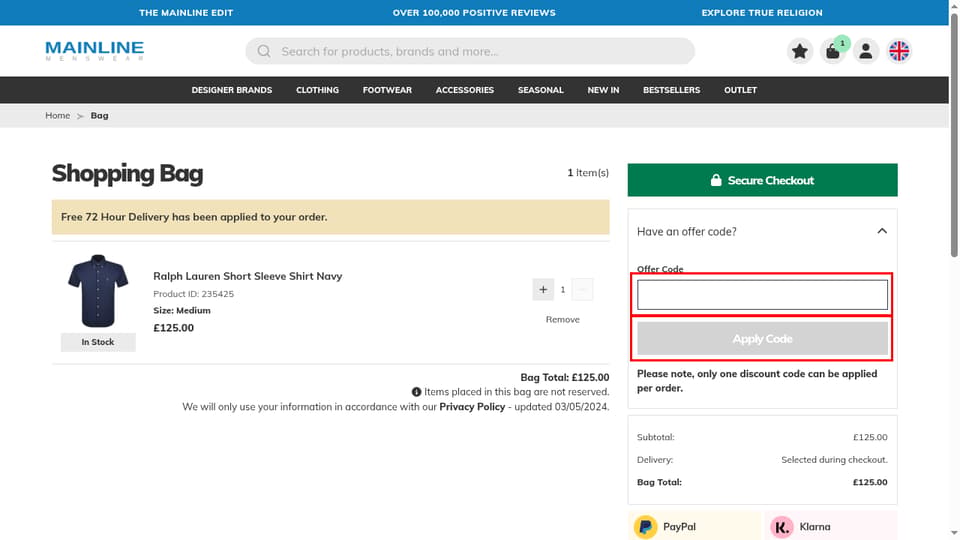This screenshot has height=540, width=960.
Task: Click the Shopping Bag heading
Action: pos(127,173)
